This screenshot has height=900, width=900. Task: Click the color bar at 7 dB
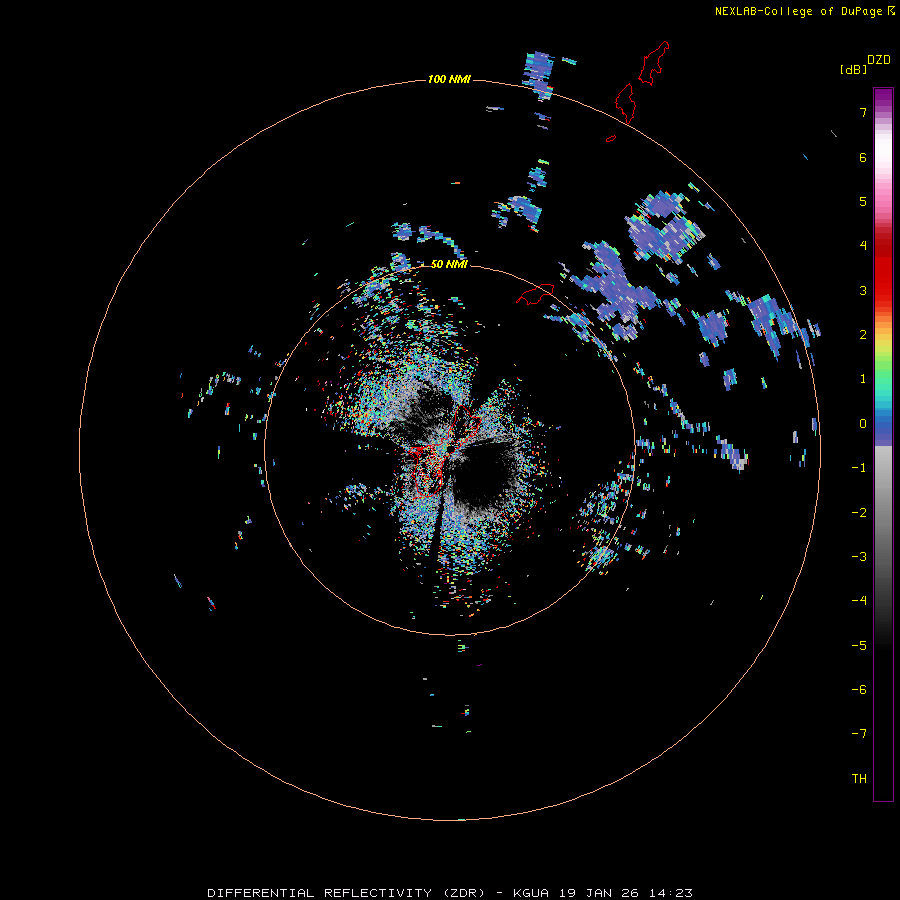[883, 112]
